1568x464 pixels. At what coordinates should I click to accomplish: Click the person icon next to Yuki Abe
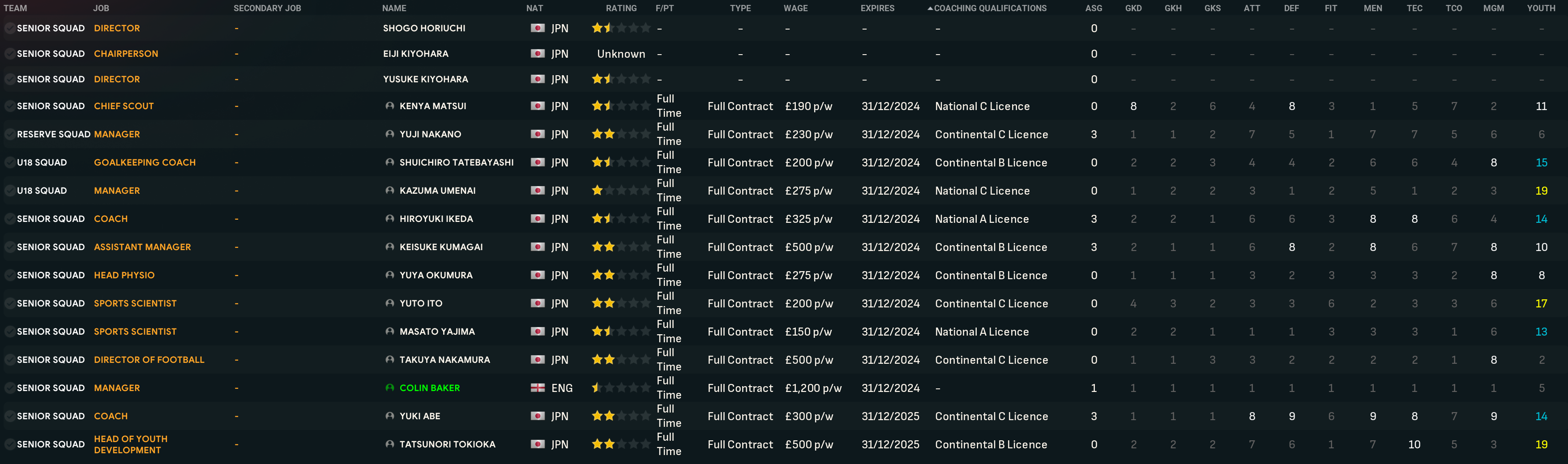389,417
